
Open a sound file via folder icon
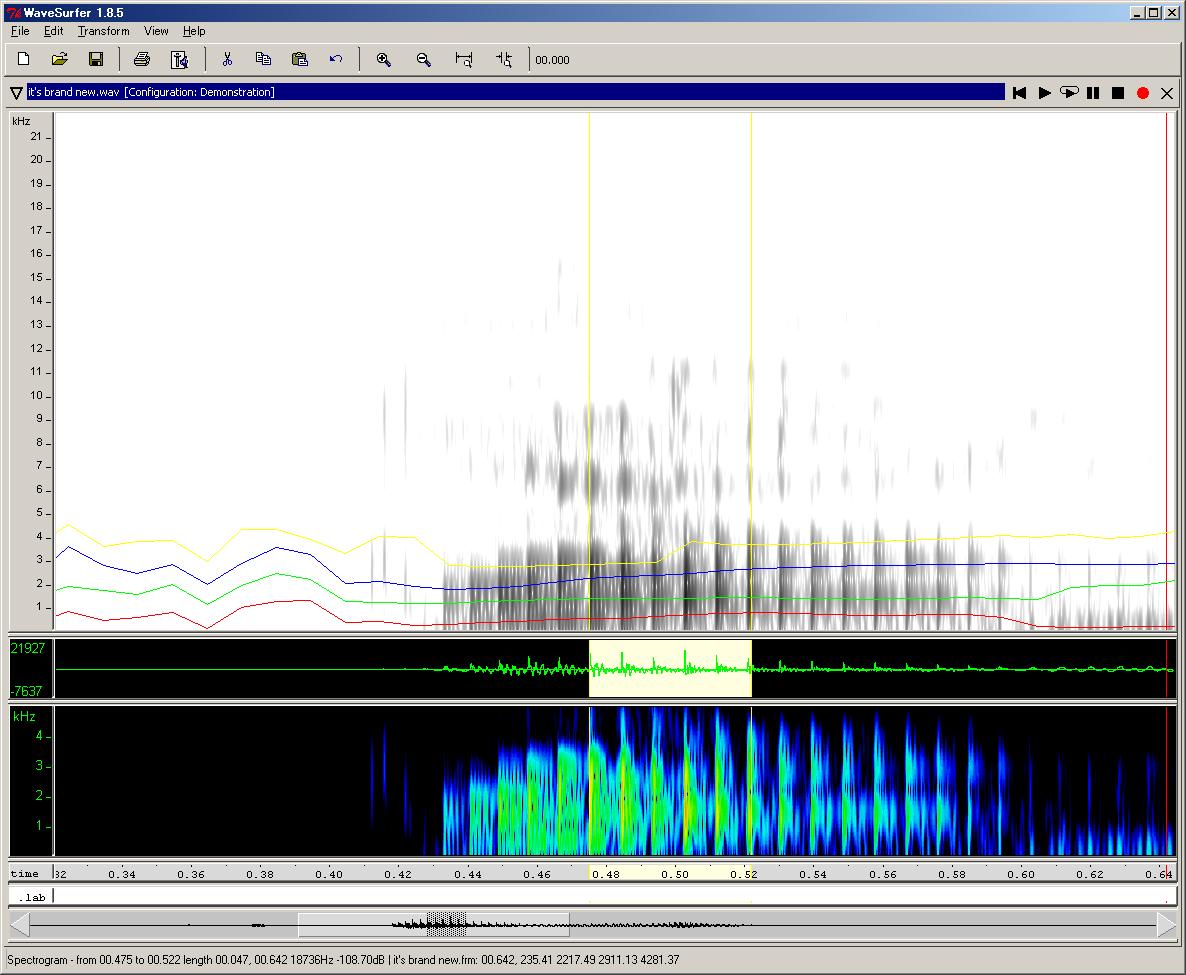60,60
